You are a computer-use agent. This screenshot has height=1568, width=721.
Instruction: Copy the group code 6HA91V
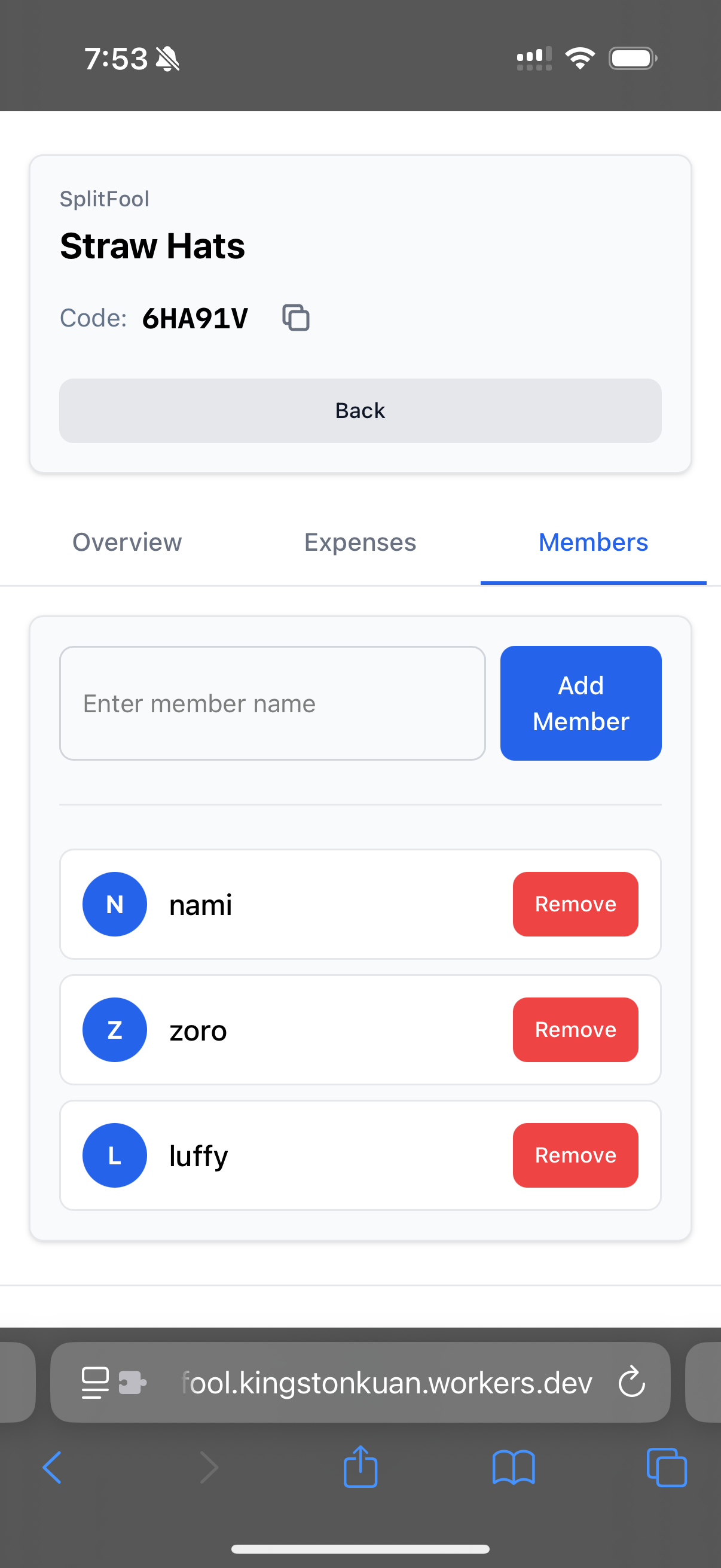pos(296,318)
